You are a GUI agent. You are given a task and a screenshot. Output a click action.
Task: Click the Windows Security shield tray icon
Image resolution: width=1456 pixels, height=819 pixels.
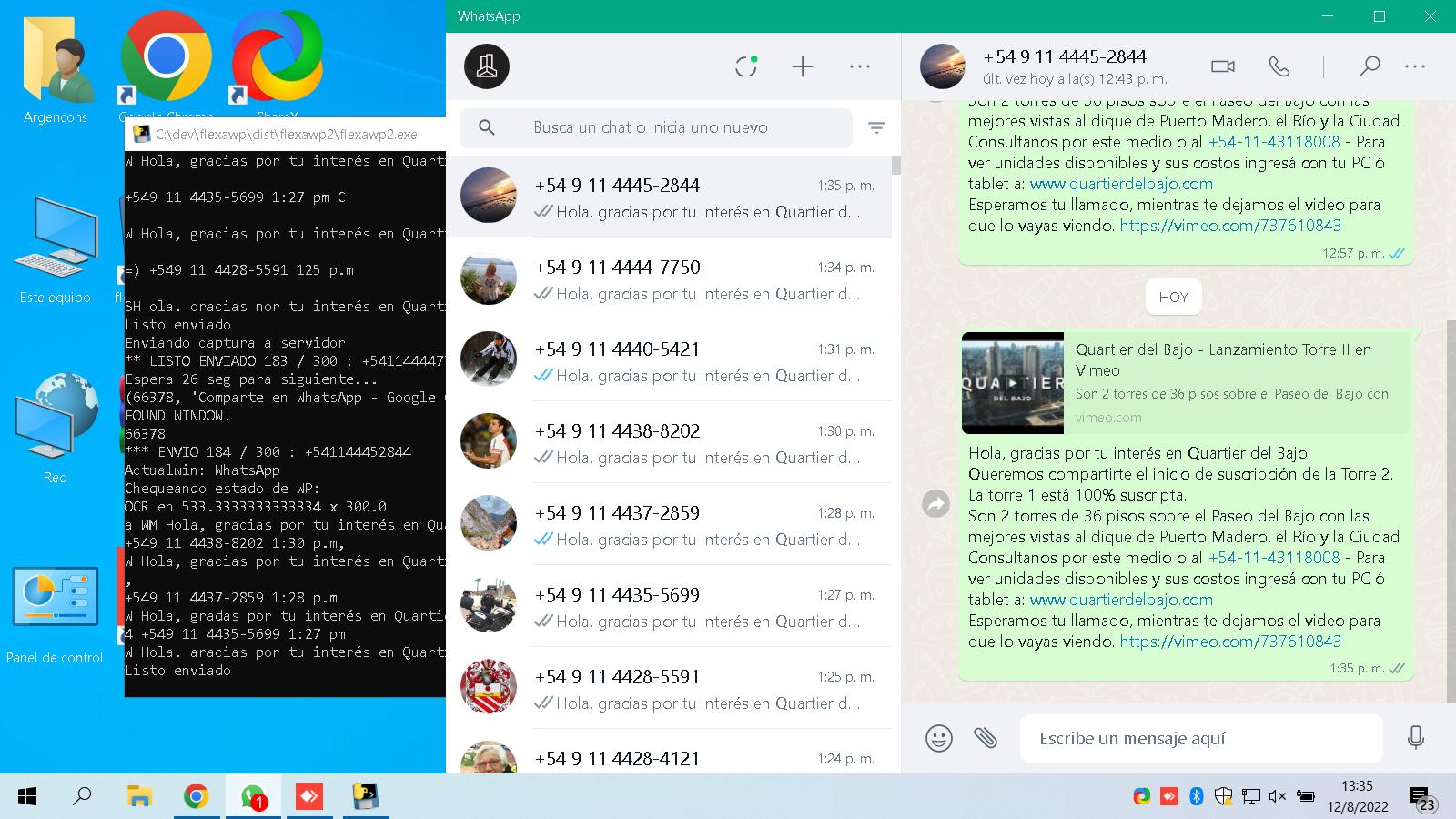click(x=1223, y=797)
